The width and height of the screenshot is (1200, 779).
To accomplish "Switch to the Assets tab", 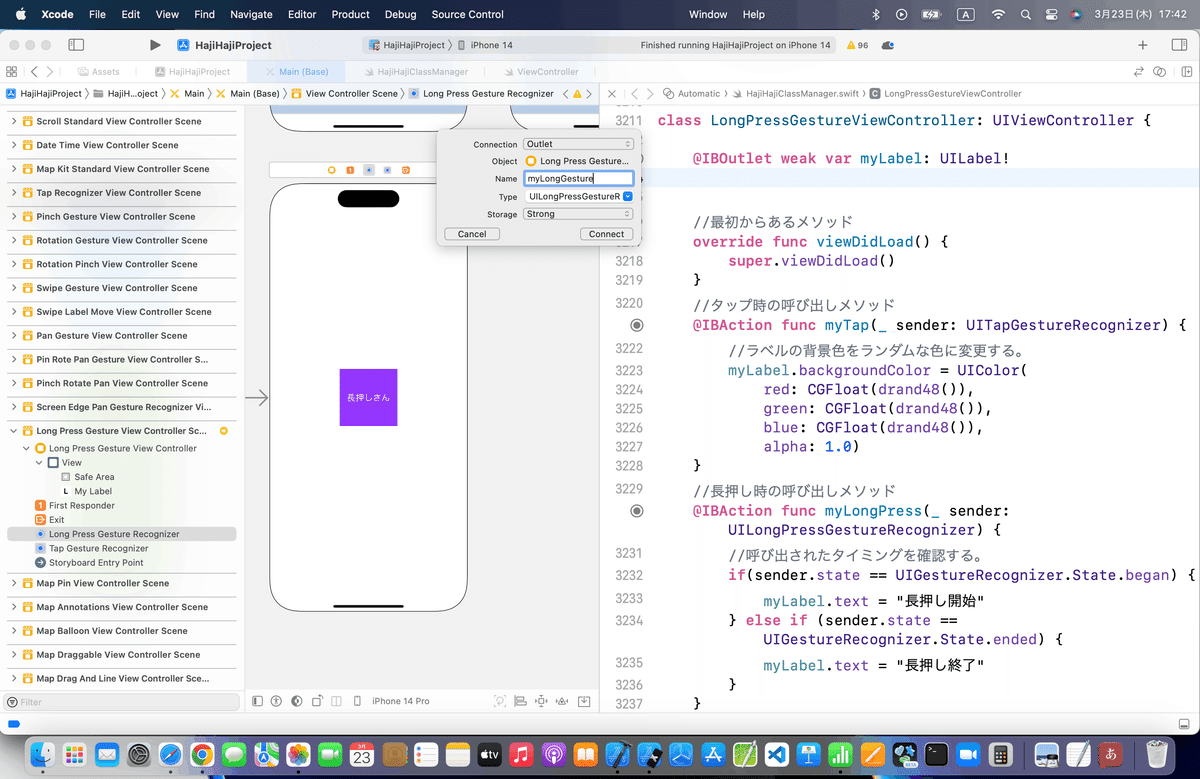I will (x=98, y=72).
